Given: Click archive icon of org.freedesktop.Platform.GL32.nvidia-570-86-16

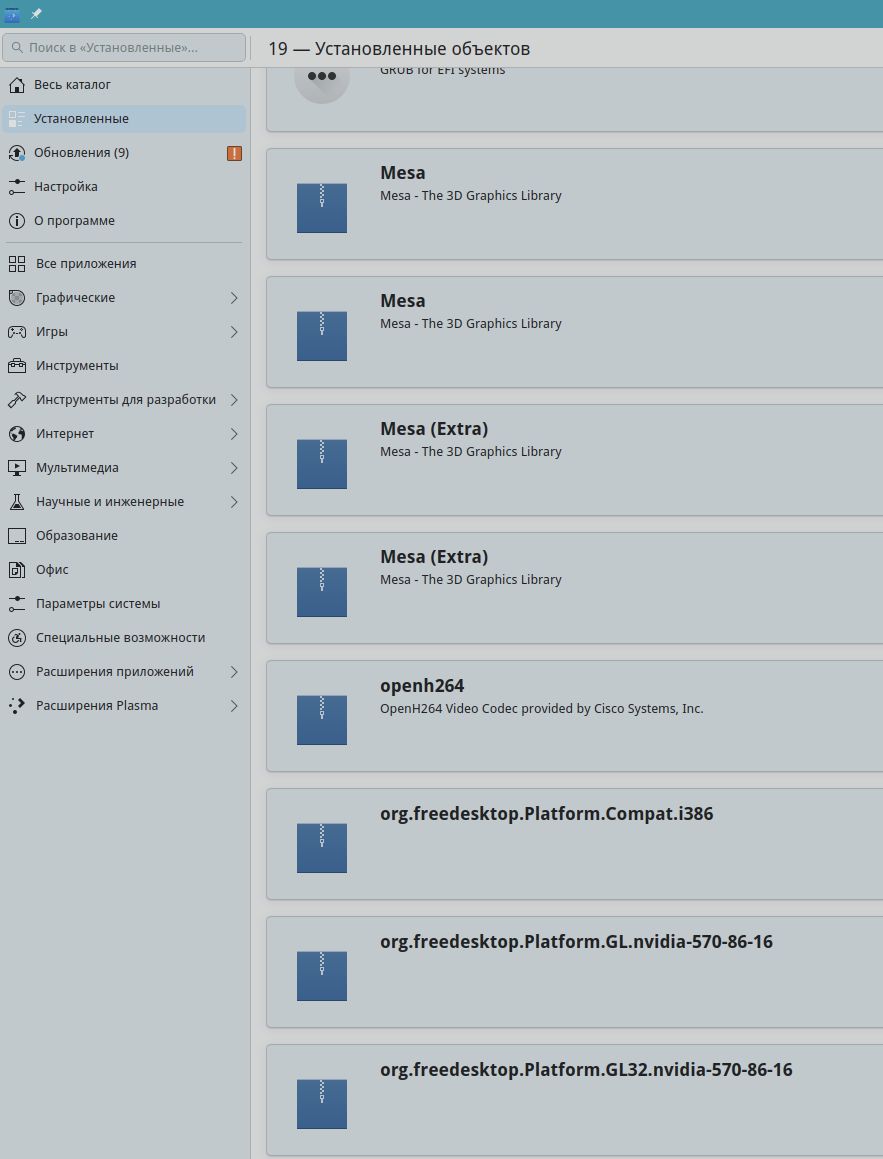Looking at the screenshot, I should pyautogui.click(x=321, y=1104).
